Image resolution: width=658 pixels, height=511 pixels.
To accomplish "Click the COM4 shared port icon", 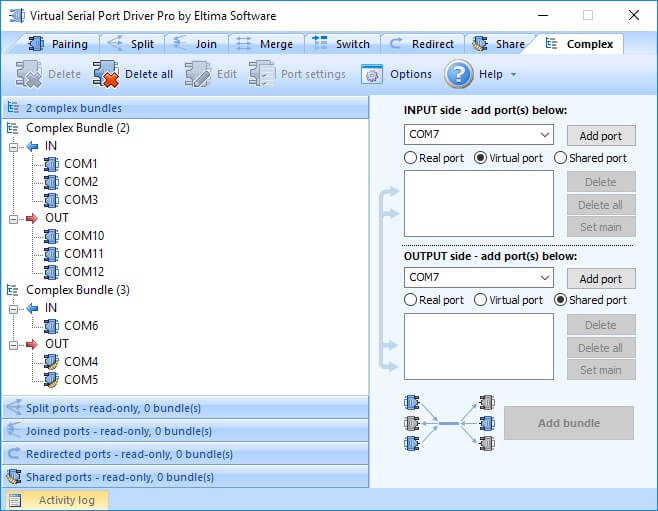I will (x=51, y=362).
